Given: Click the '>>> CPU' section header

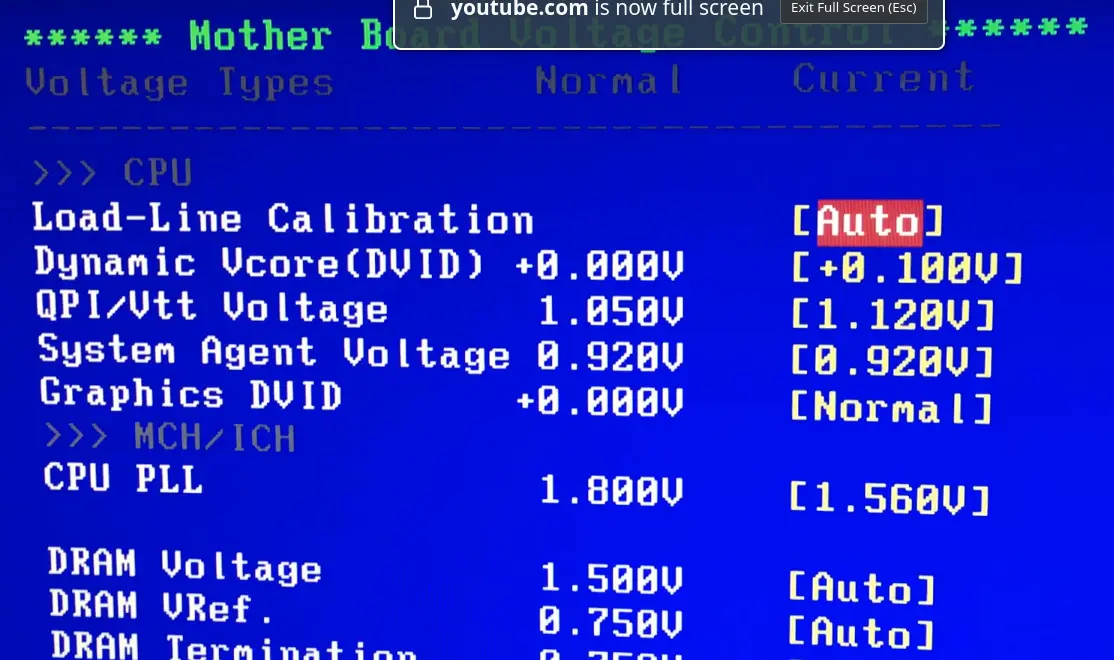Looking at the screenshot, I should (x=112, y=173).
